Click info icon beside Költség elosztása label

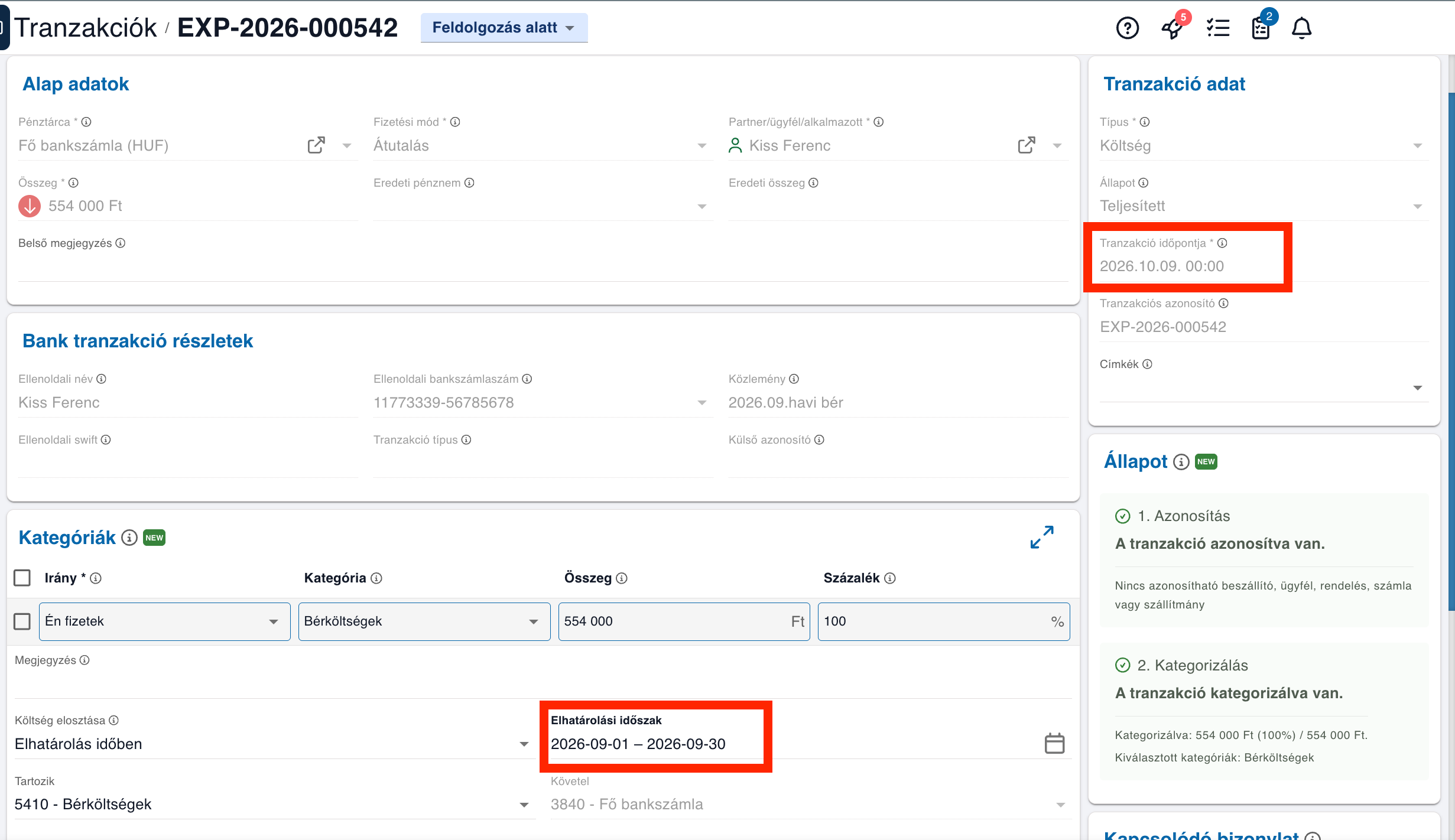tap(113, 720)
